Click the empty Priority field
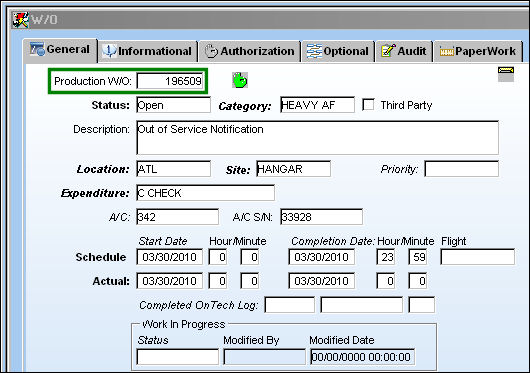530x373 pixels. tap(461, 169)
